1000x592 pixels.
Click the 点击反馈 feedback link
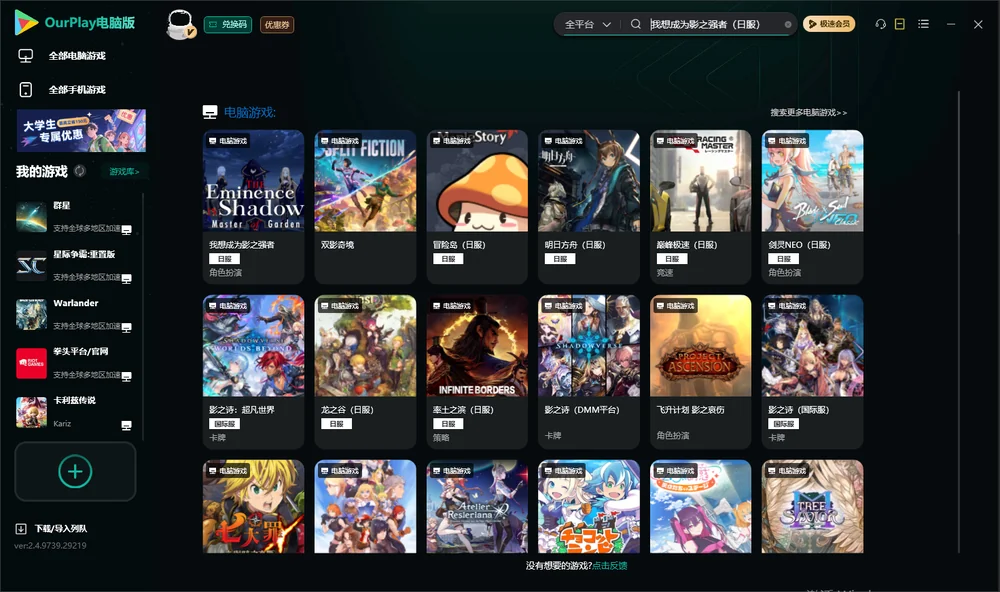click(610, 565)
